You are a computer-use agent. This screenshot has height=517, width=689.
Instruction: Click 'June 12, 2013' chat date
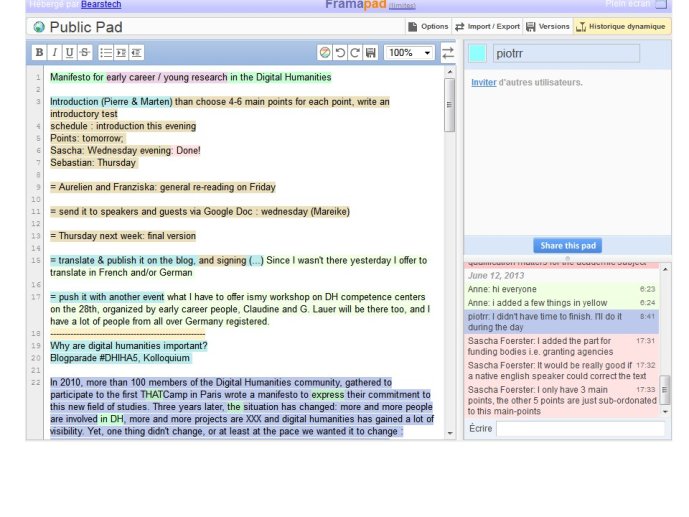pyautogui.click(x=496, y=276)
